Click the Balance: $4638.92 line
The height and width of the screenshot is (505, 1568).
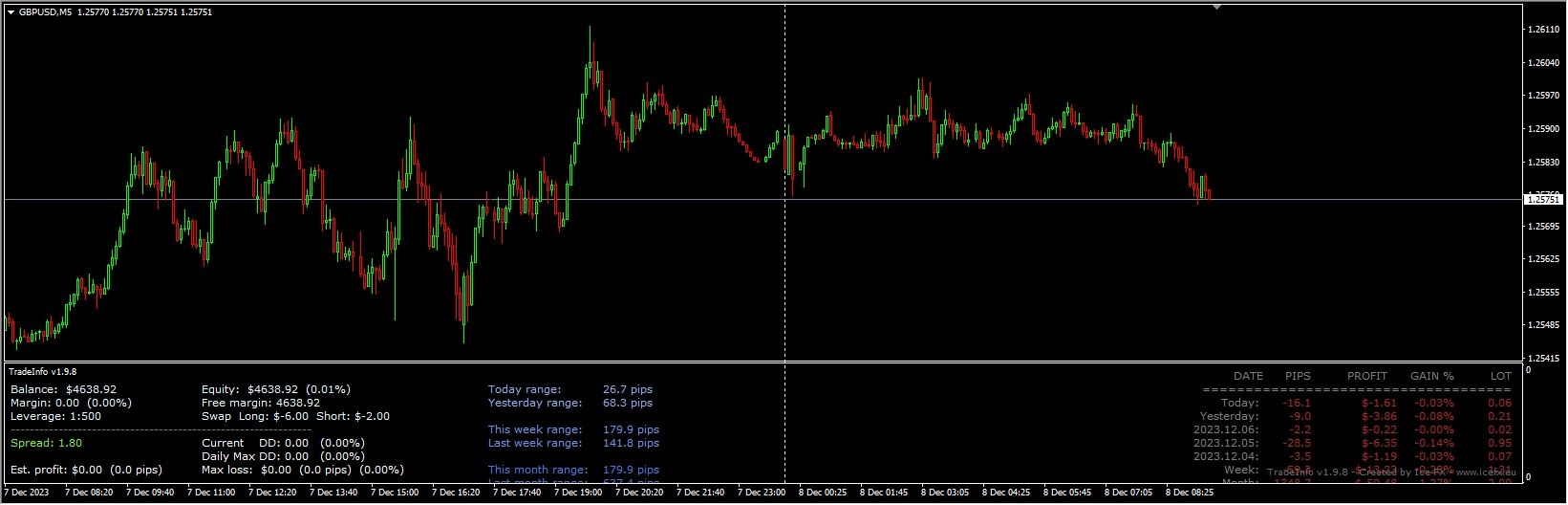(64, 390)
